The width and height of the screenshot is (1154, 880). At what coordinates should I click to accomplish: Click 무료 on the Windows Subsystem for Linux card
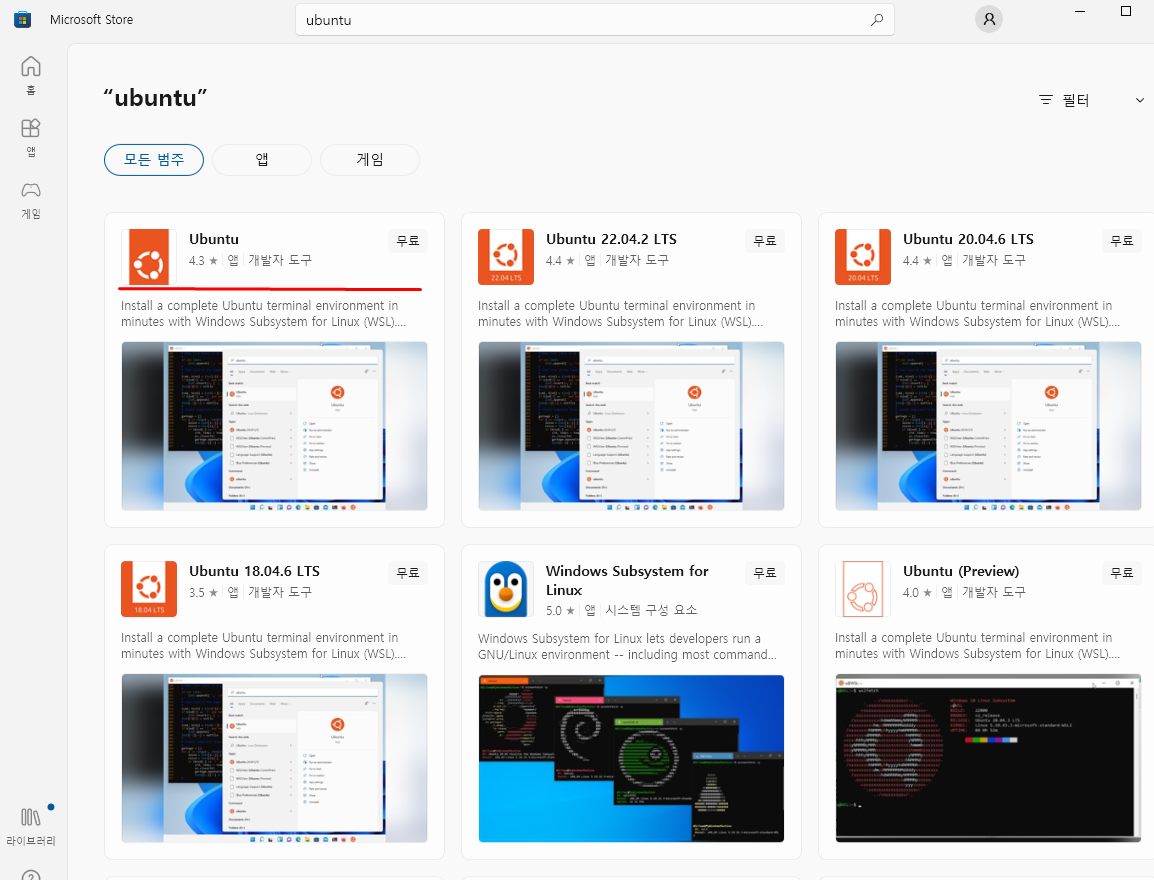tap(765, 572)
